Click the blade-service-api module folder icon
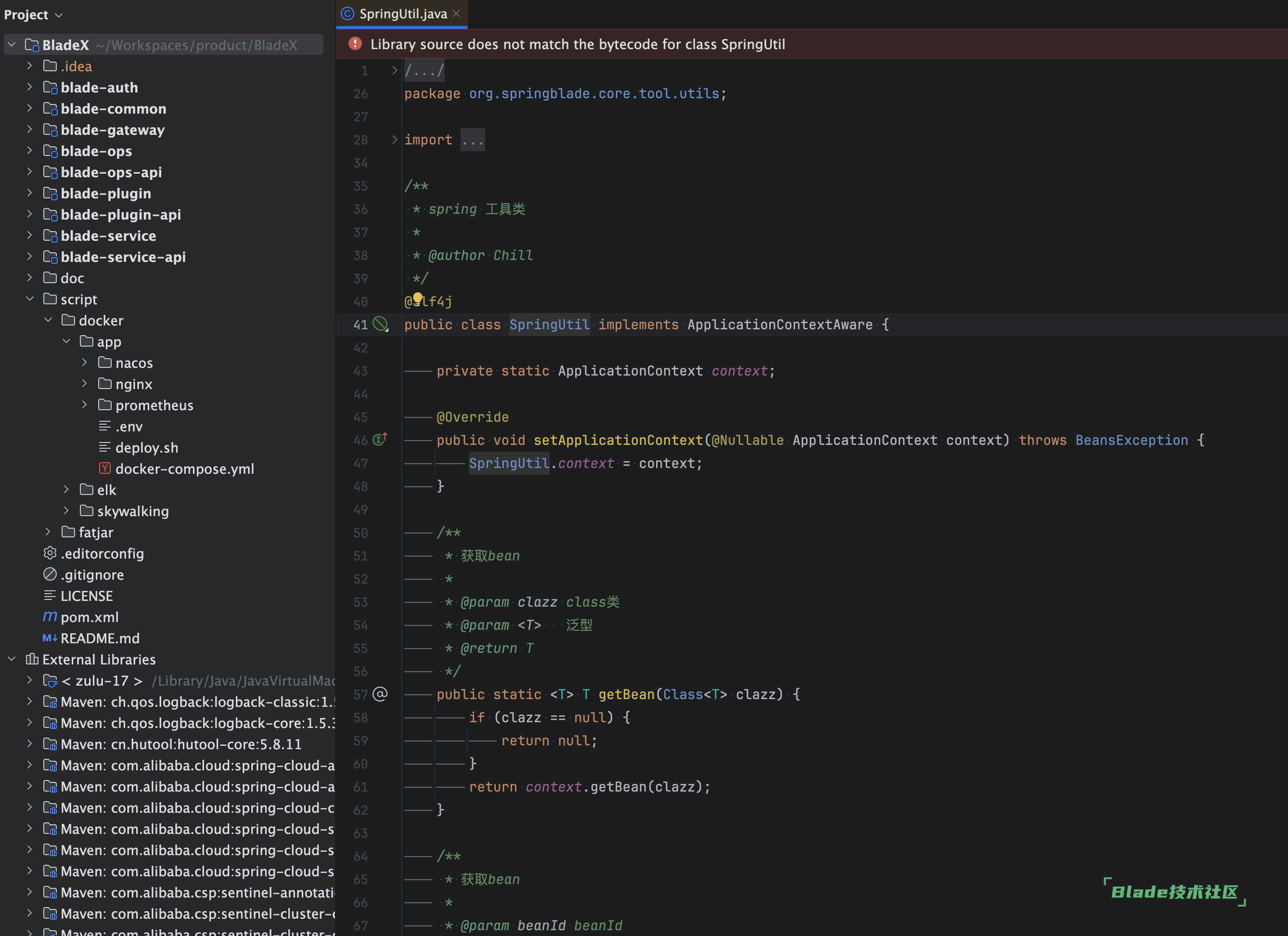This screenshot has width=1288, height=936. click(51, 257)
